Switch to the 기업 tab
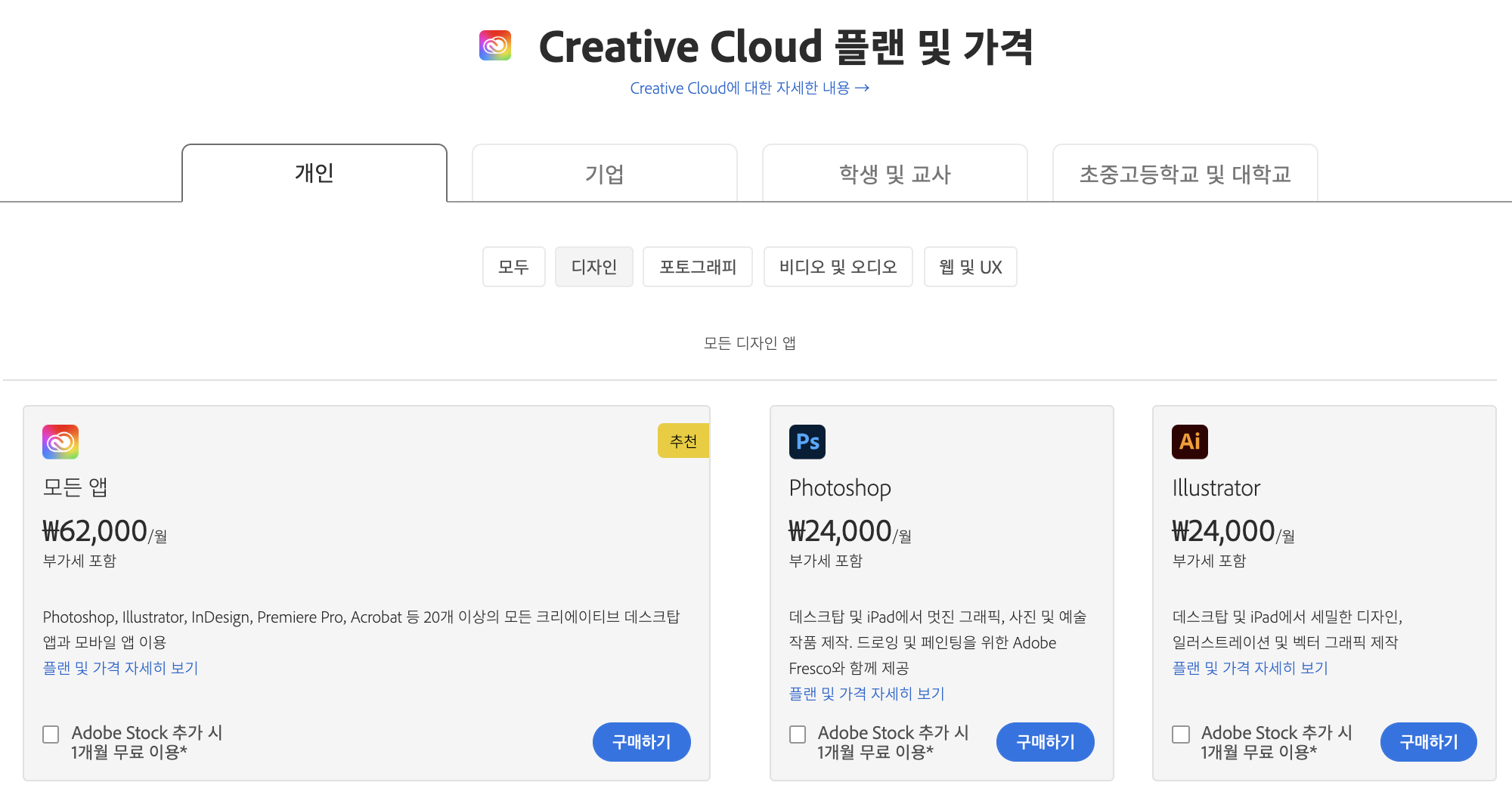Viewport: 1512px width, 804px height. [x=605, y=174]
